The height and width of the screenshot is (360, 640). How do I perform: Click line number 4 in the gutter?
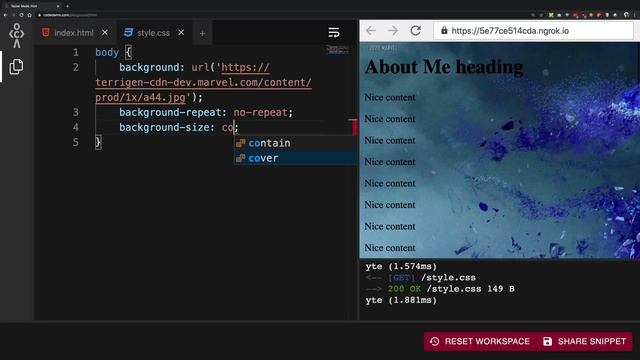click(x=76, y=127)
